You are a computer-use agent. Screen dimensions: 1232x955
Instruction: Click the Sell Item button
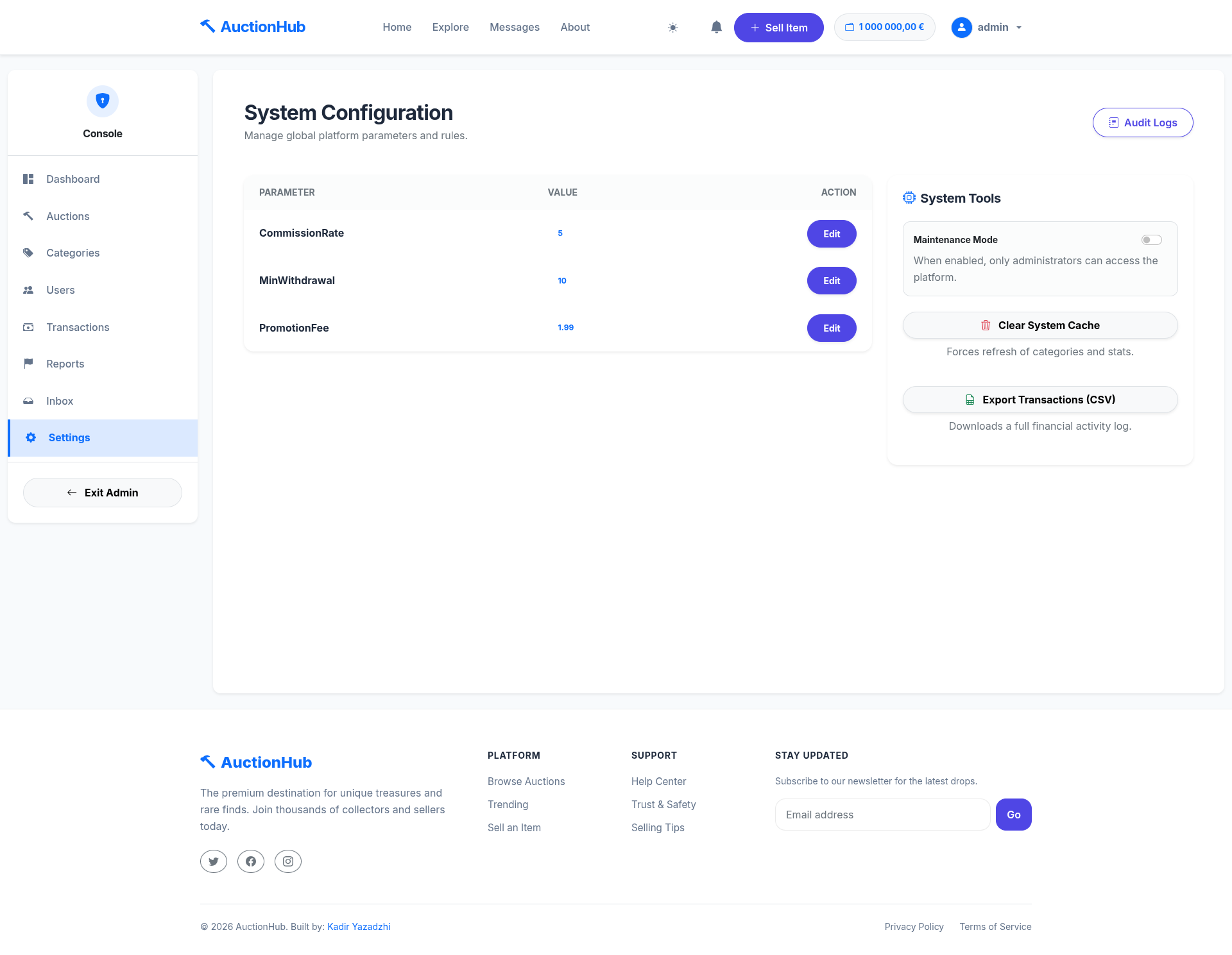pos(779,28)
